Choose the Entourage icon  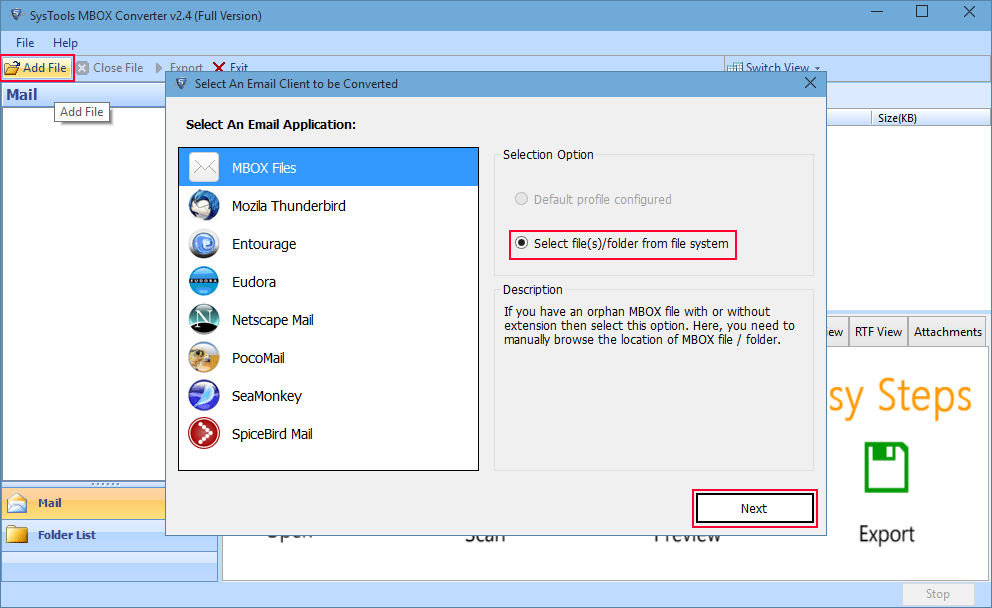tap(204, 244)
